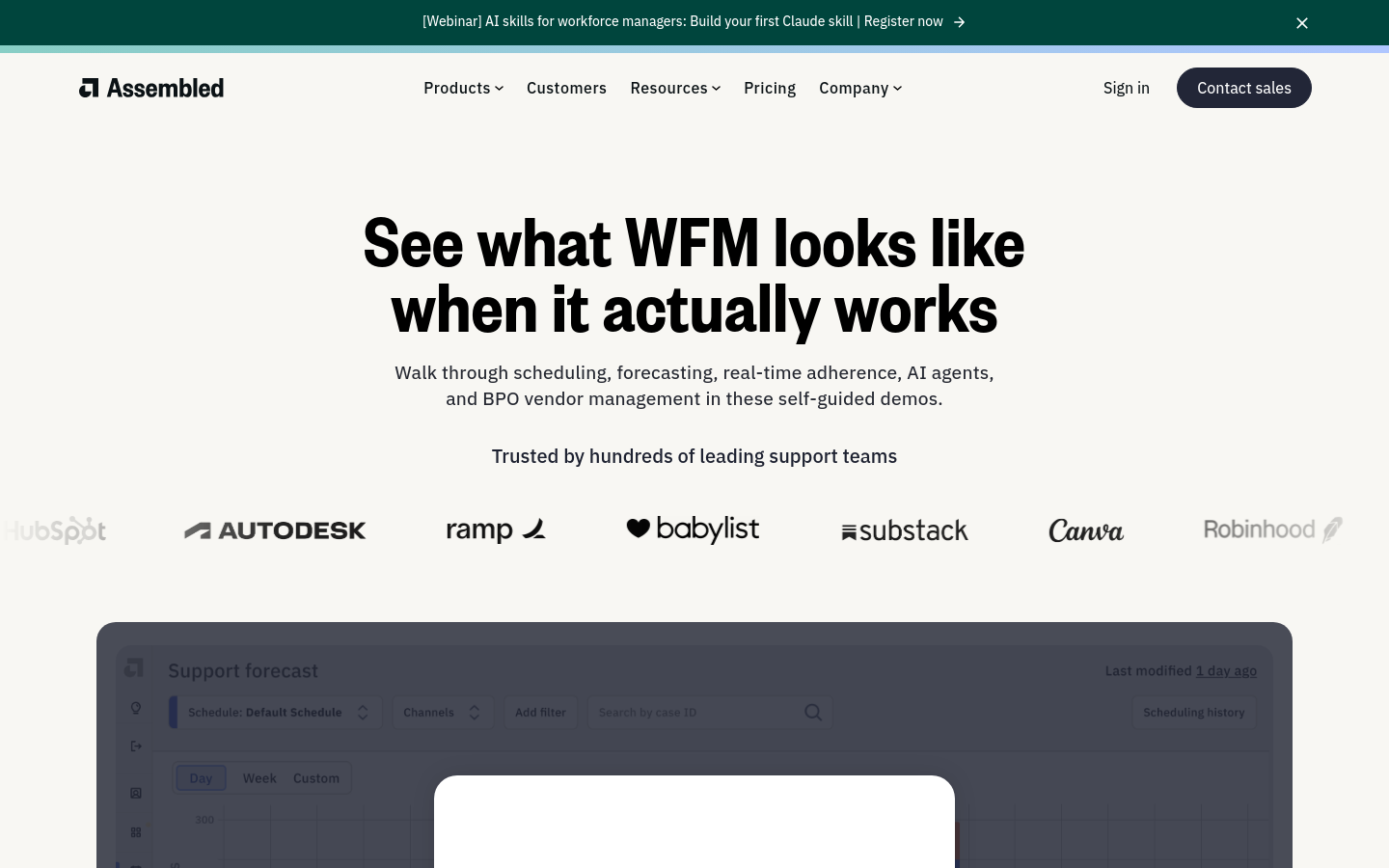Screen dimensions: 1389x868
Task: Dismiss the webinar announcement banner
Action: point(1302,23)
